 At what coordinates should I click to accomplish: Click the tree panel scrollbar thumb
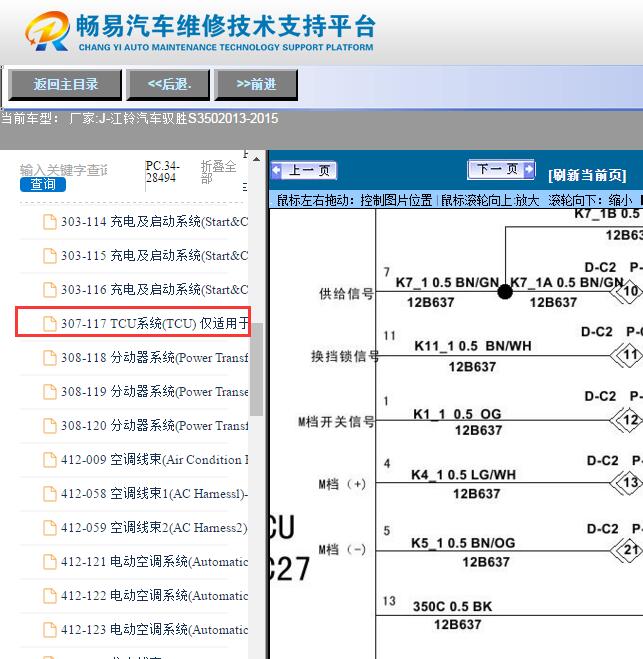click(256, 369)
